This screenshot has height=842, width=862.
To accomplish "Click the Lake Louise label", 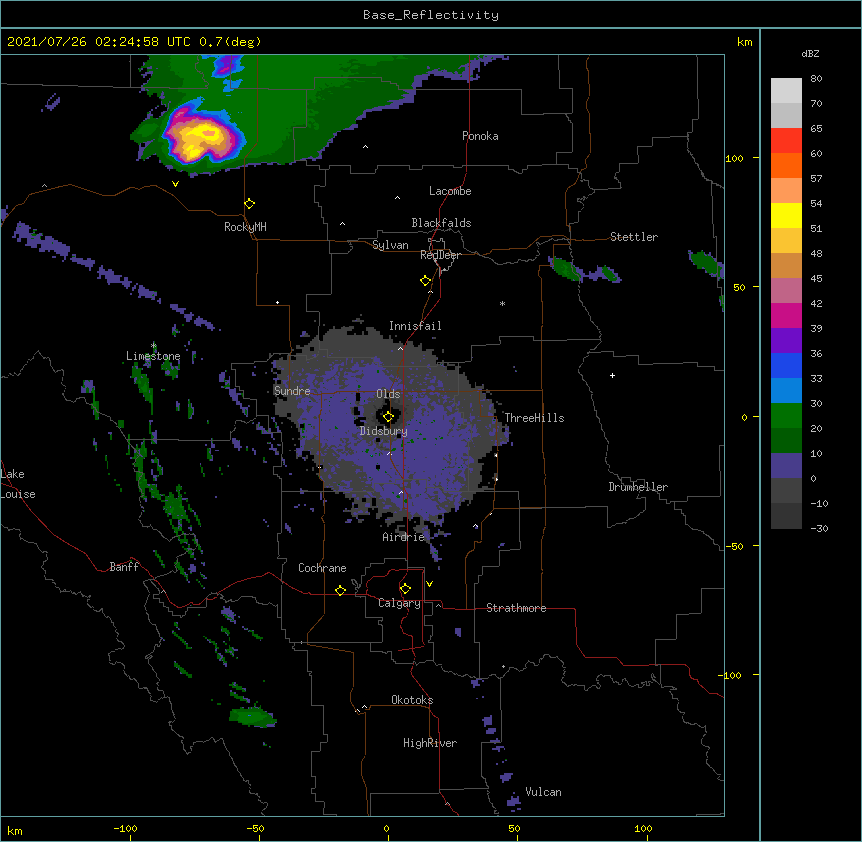I will point(18,484).
